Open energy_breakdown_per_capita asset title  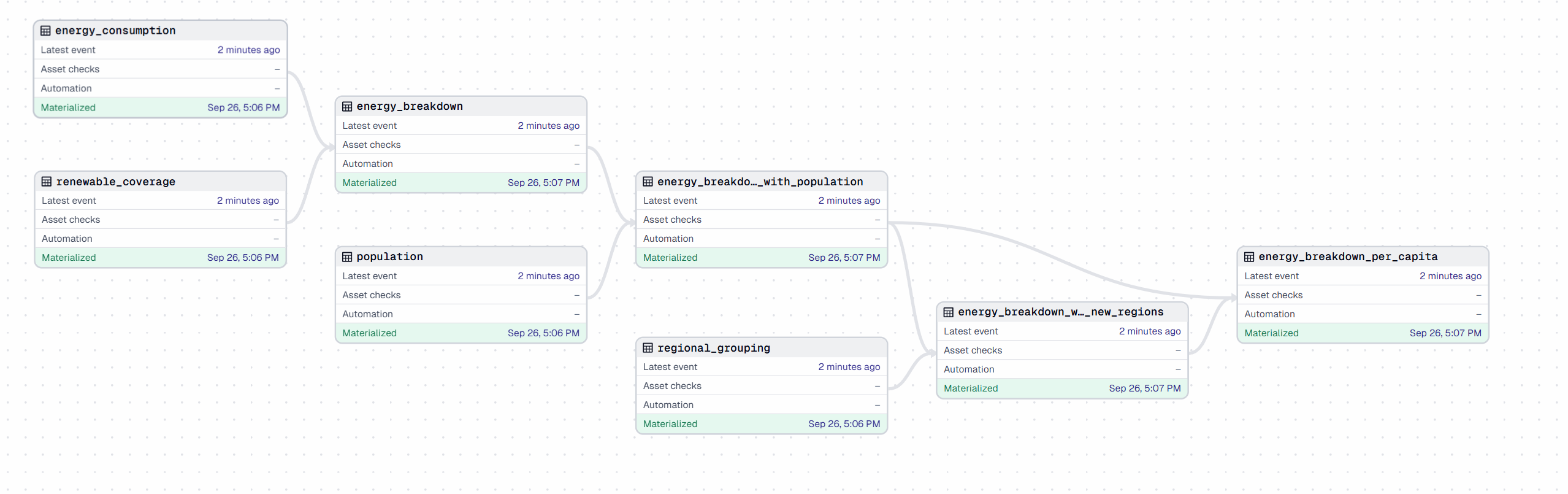(1348, 257)
